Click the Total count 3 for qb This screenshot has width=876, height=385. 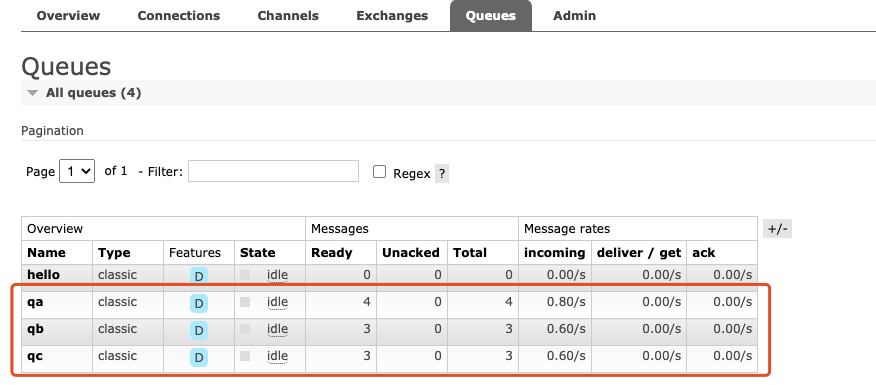pos(508,329)
